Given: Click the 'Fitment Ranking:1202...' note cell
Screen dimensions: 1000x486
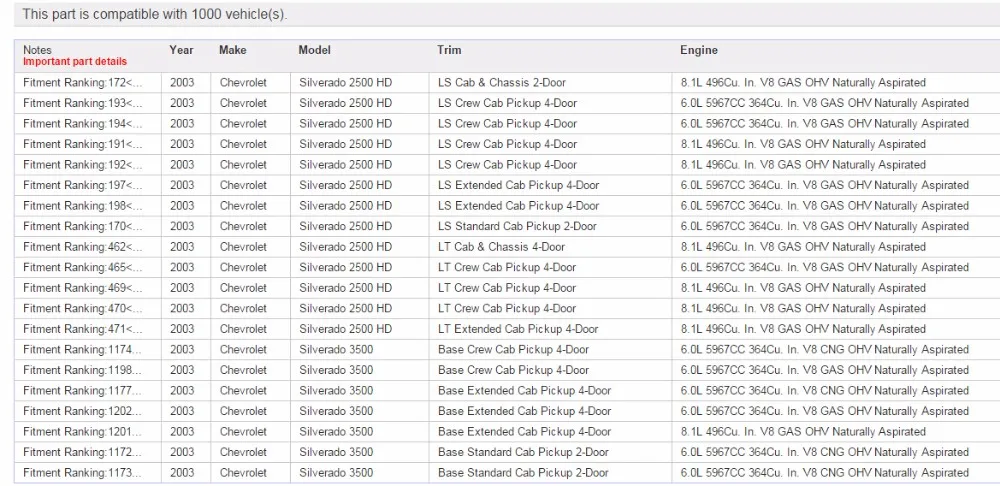Looking at the screenshot, I should point(88,411).
